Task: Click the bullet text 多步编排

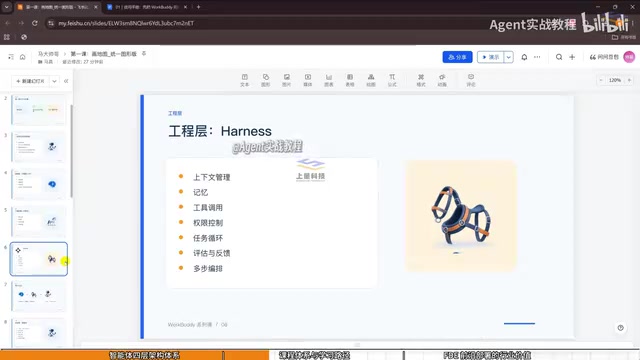Action: pos(208,269)
